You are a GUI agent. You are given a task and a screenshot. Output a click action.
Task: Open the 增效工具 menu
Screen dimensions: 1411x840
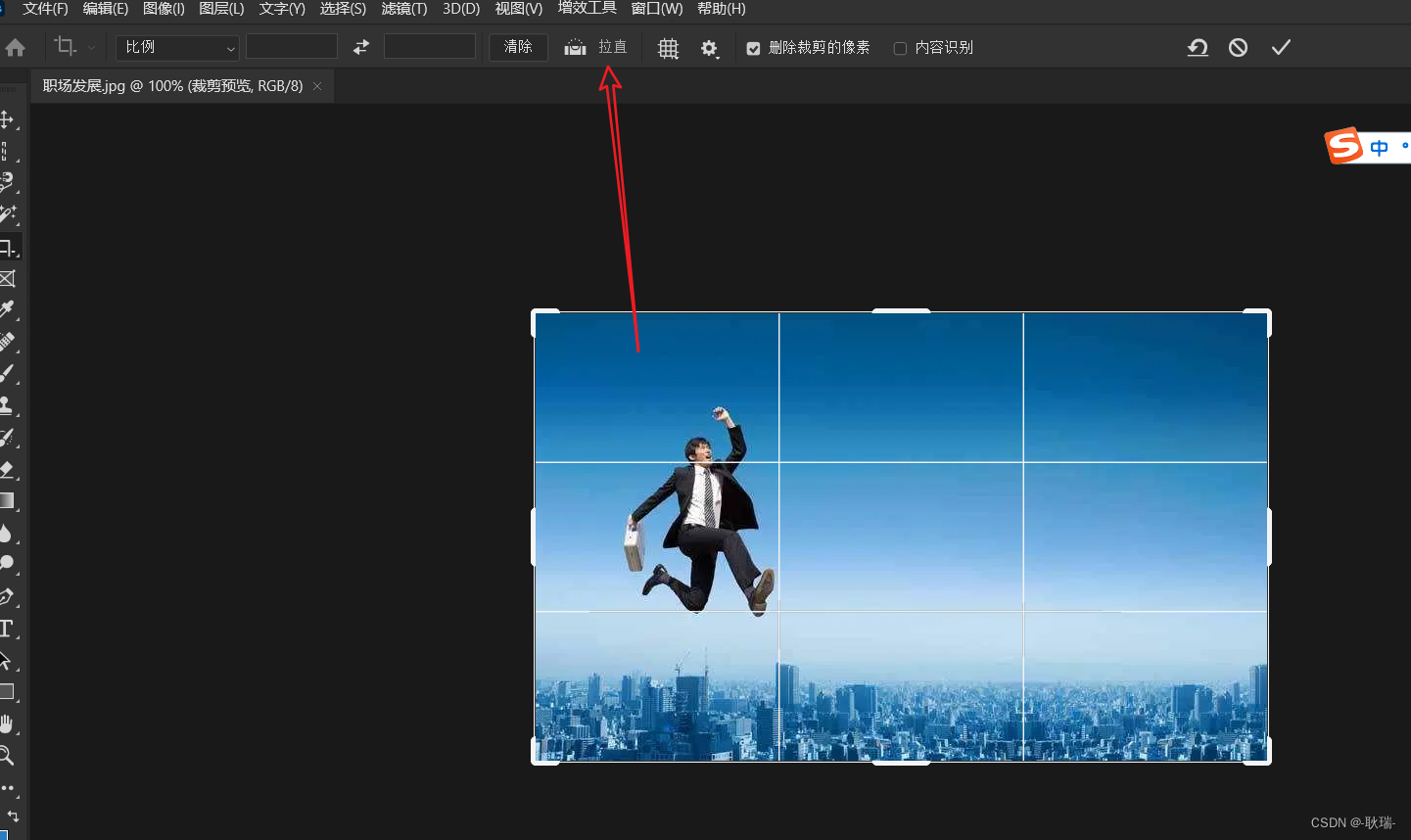click(x=588, y=8)
